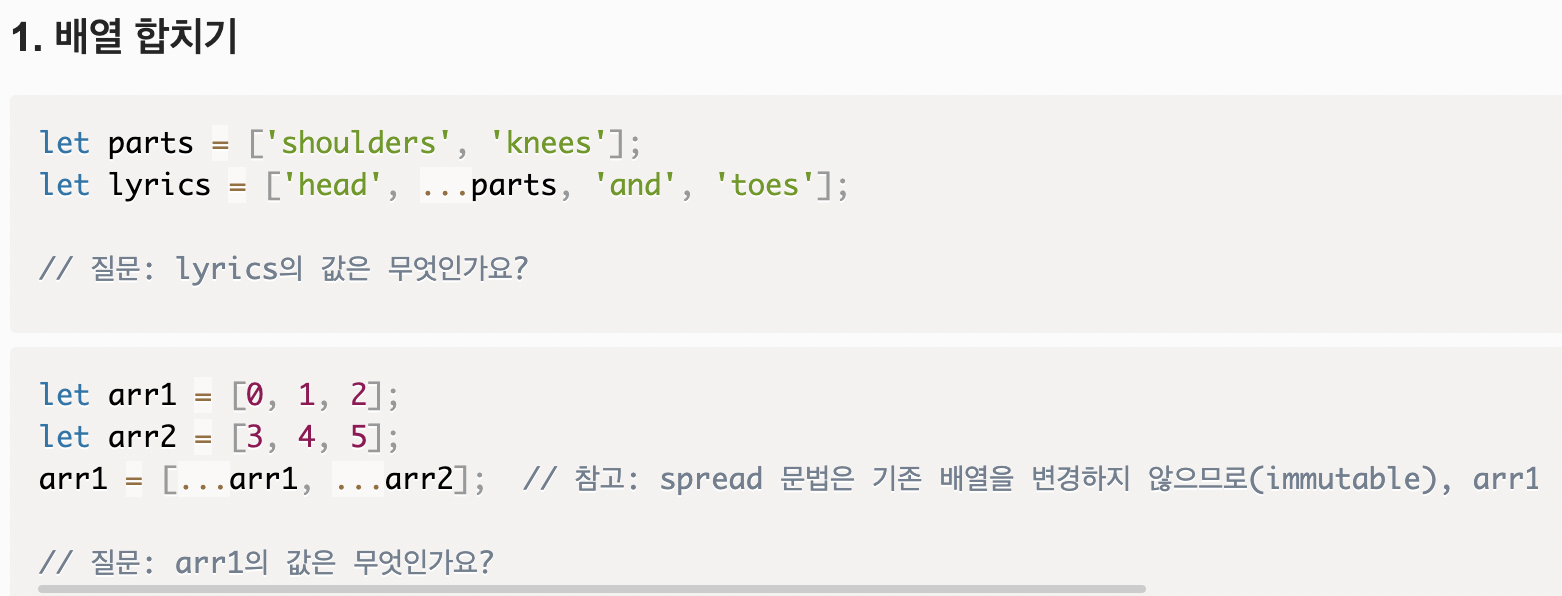Click the ...arr2 spread in merged array

click(x=393, y=480)
